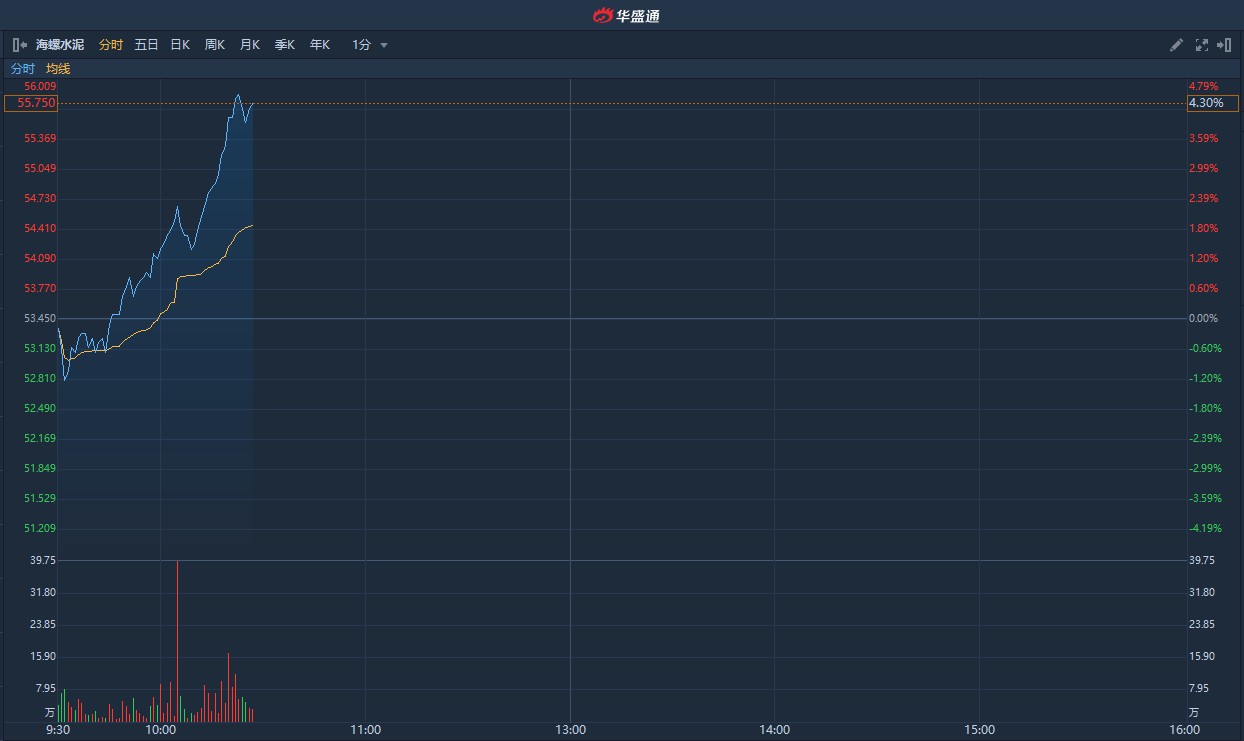Toggle the 均线 average line legend
This screenshot has width=1244, height=741.
pyautogui.click(x=58, y=69)
